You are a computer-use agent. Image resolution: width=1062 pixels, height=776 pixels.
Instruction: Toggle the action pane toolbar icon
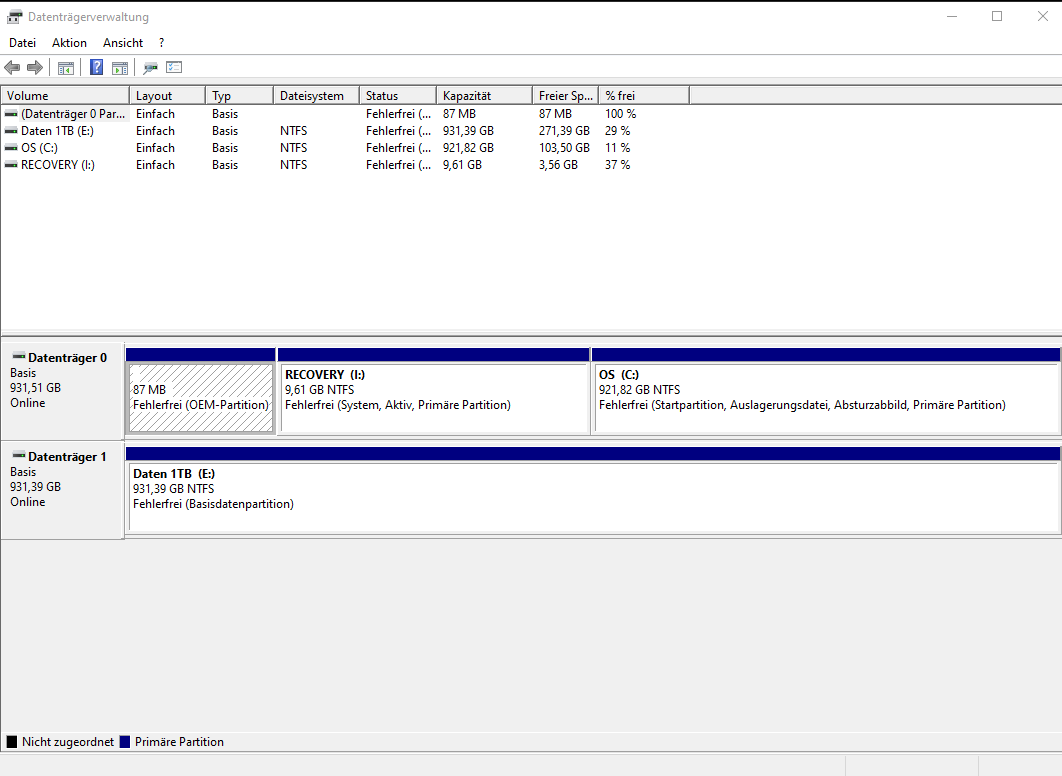point(120,68)
